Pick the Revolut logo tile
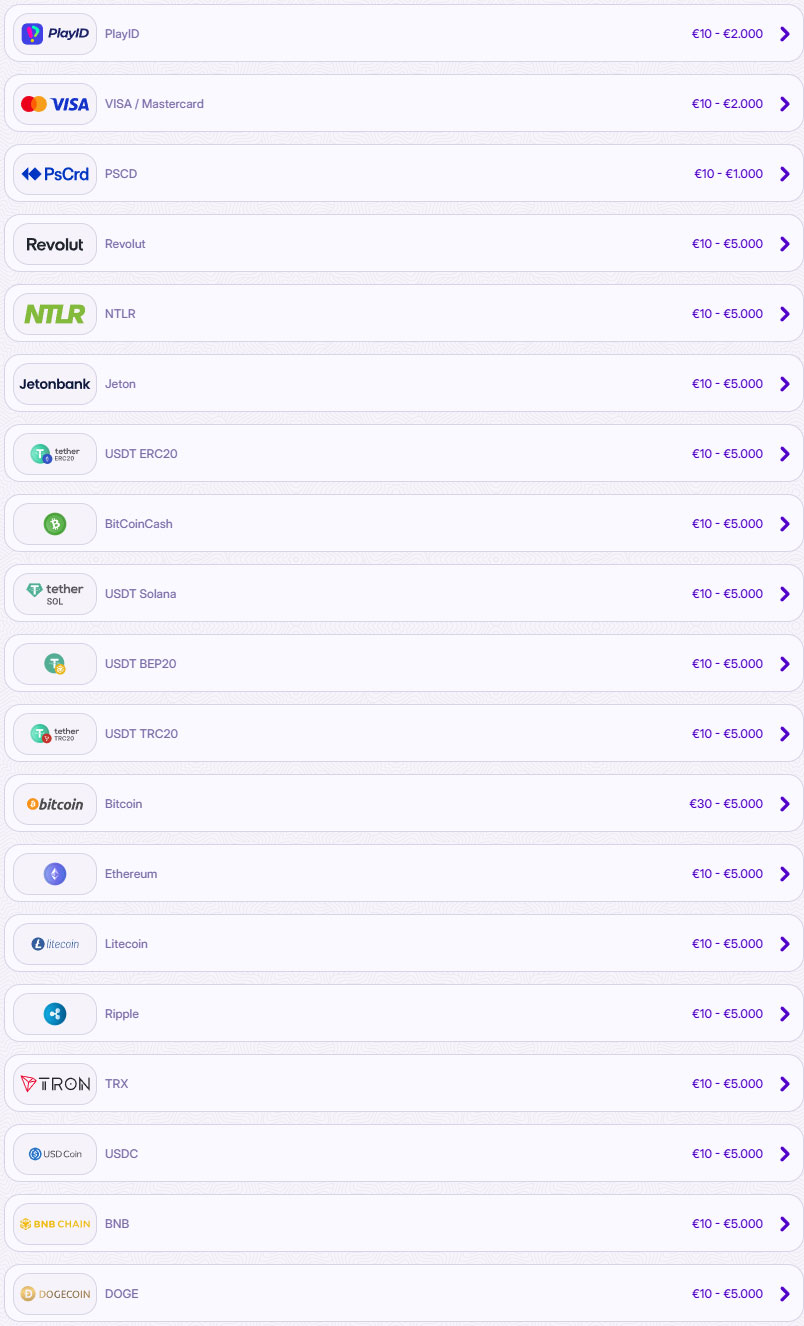The width and height of the screenshot is (804, 1326). click(x=55, y=244)
